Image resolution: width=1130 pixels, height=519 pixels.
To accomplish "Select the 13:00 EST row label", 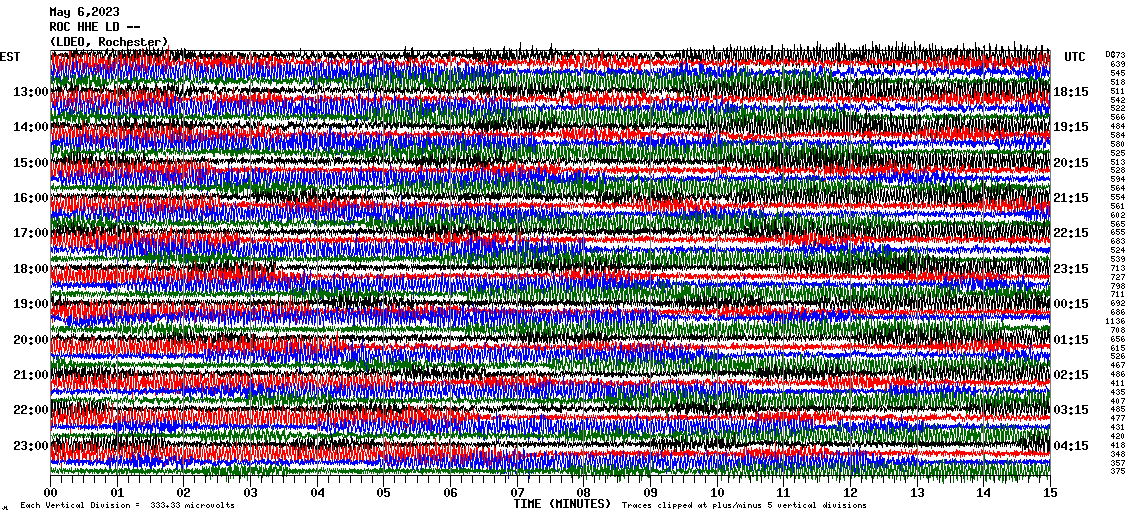I will click(x=31, y=92).
